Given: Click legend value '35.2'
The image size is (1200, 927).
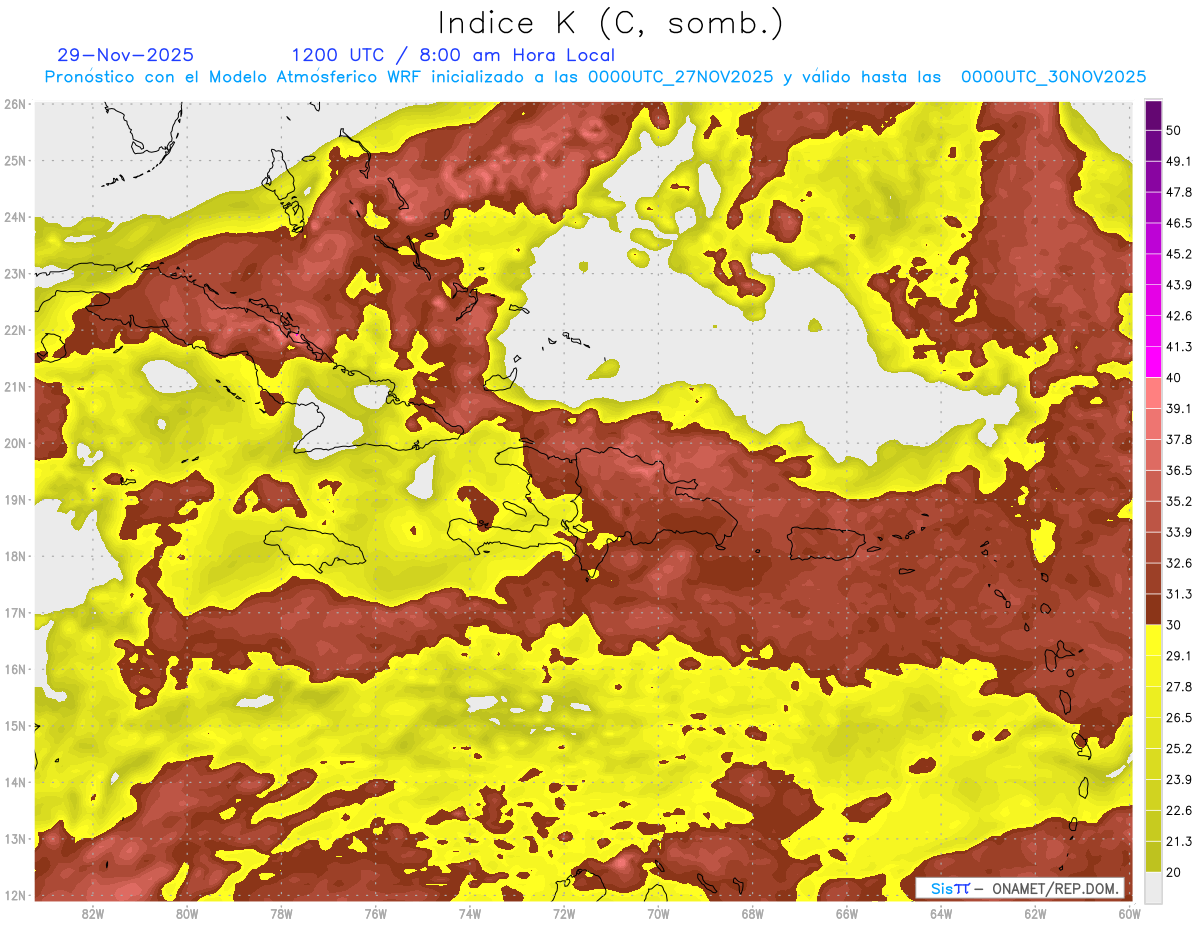Looking at the screenshot, I should [x=1178, y=501].
